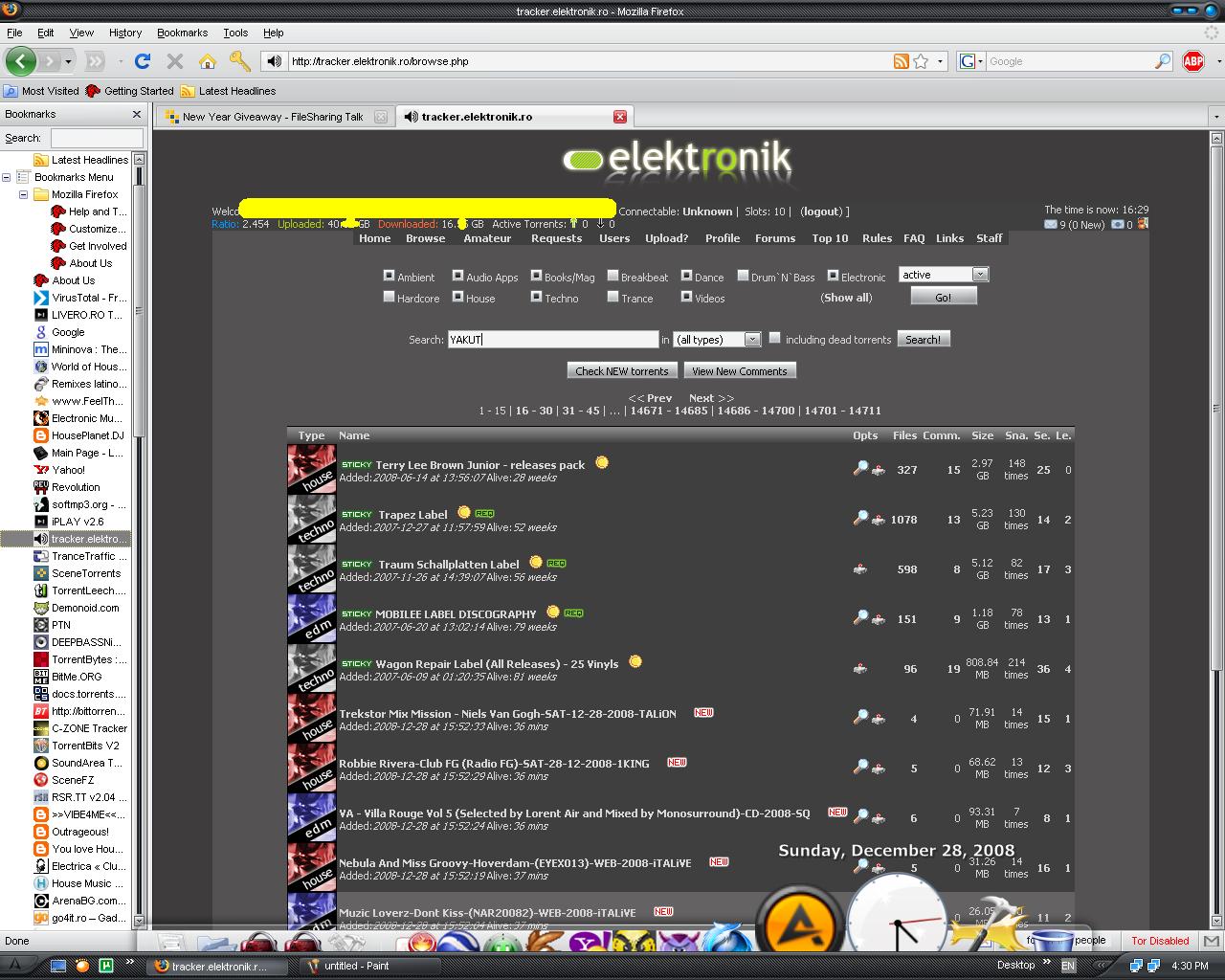Image resolution: width=1225 pixels, height=980 pixels.
Task: Bookmark the page with the star icon
Action: [921, 61]
